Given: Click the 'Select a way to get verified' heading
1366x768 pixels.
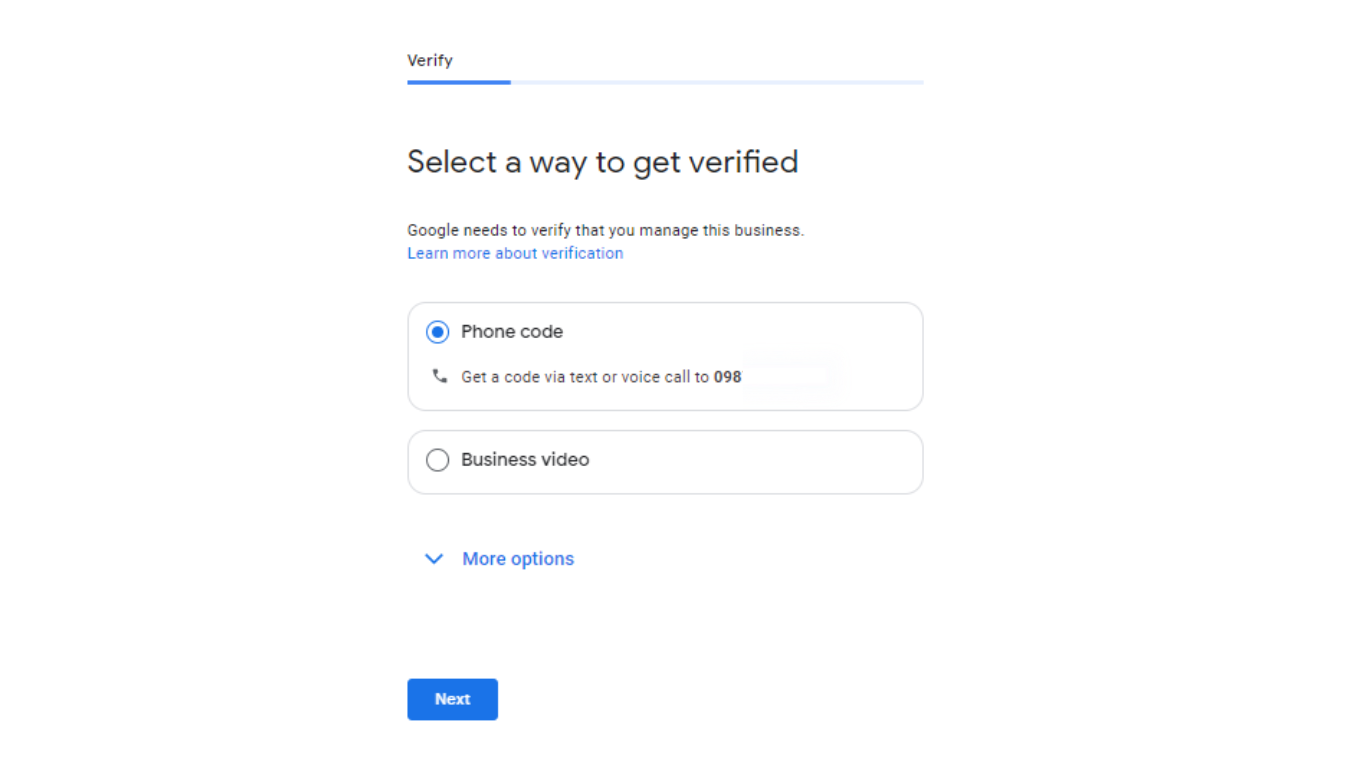Looking at the screenshot, I should click(x=603, y=162).
